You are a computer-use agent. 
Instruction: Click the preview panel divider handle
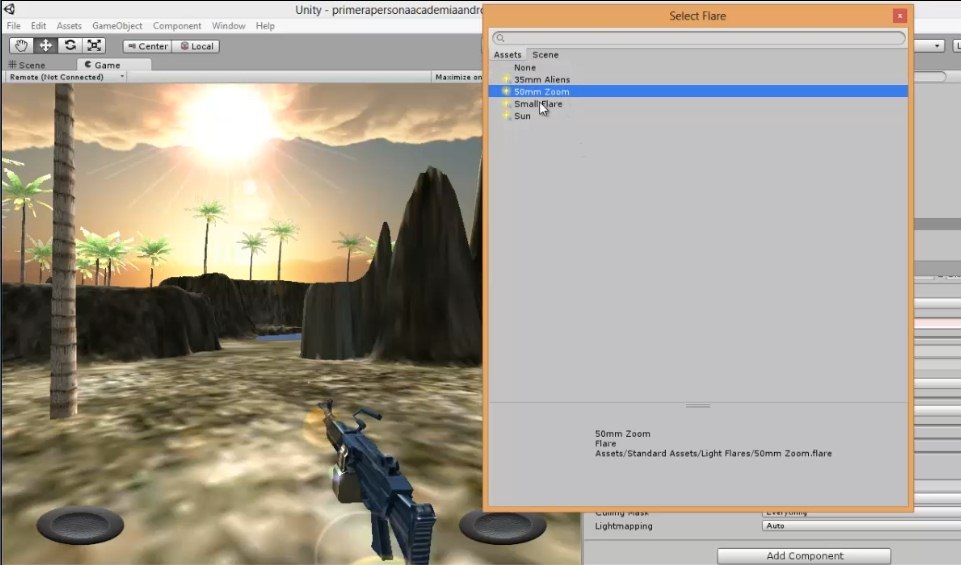point(698,406)
